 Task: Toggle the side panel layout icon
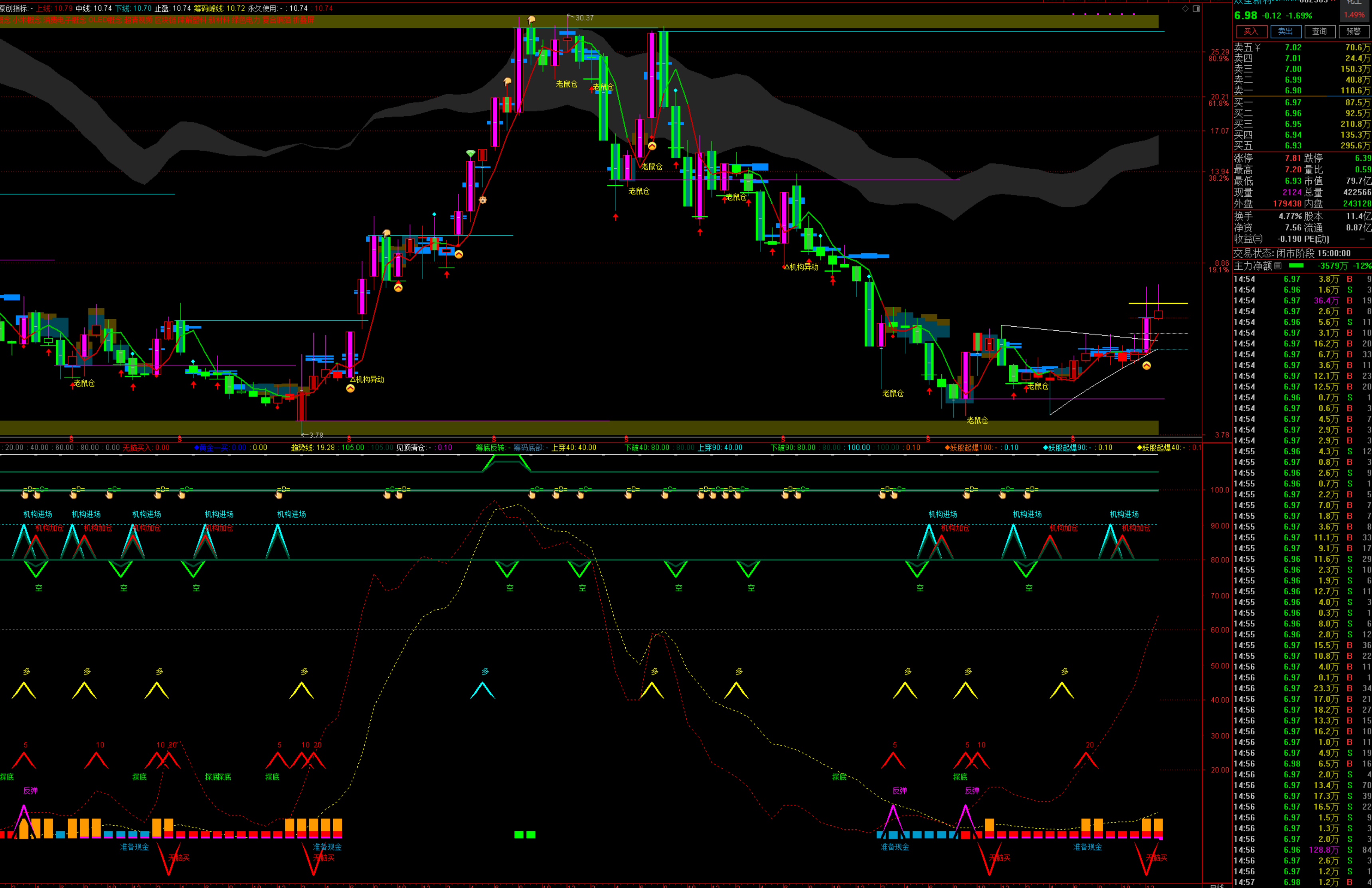[x=1196, y=9]
